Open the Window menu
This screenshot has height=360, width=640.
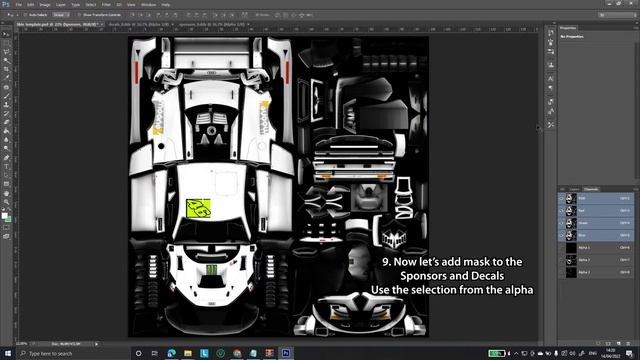click(x=148, y=4)
